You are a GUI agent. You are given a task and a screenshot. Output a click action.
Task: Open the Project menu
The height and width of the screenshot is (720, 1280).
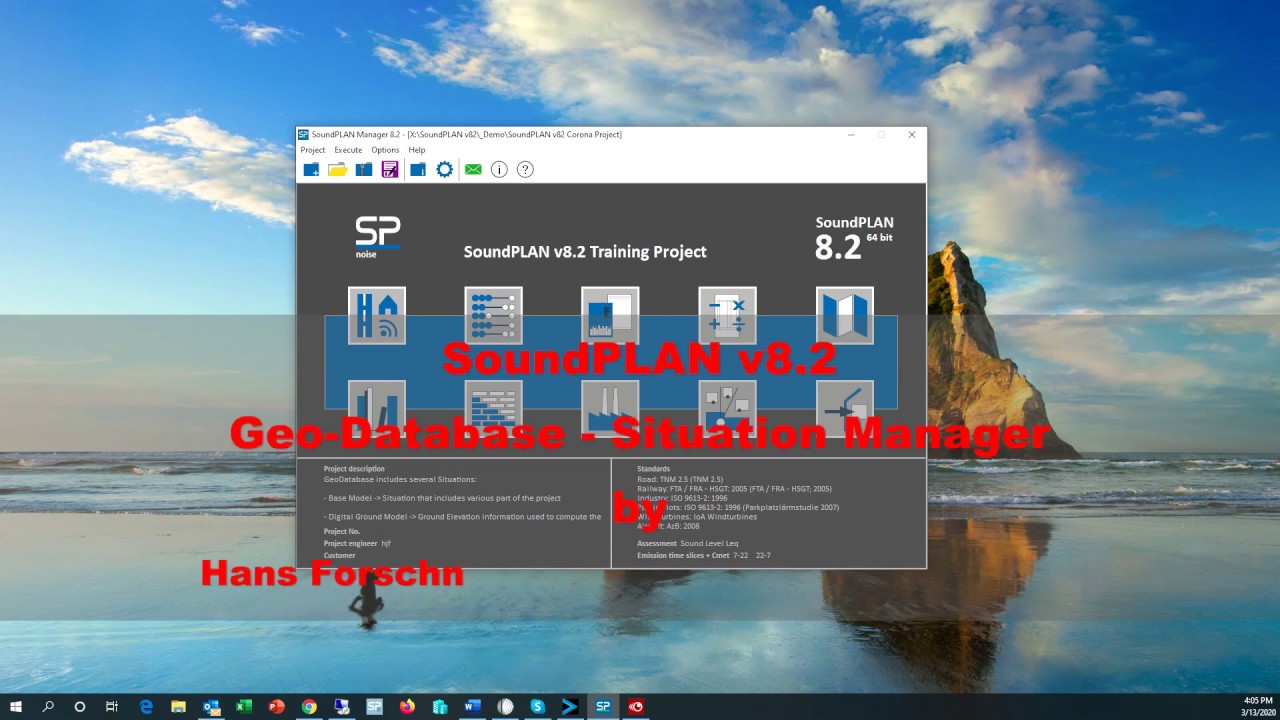[x=313, y=150]
